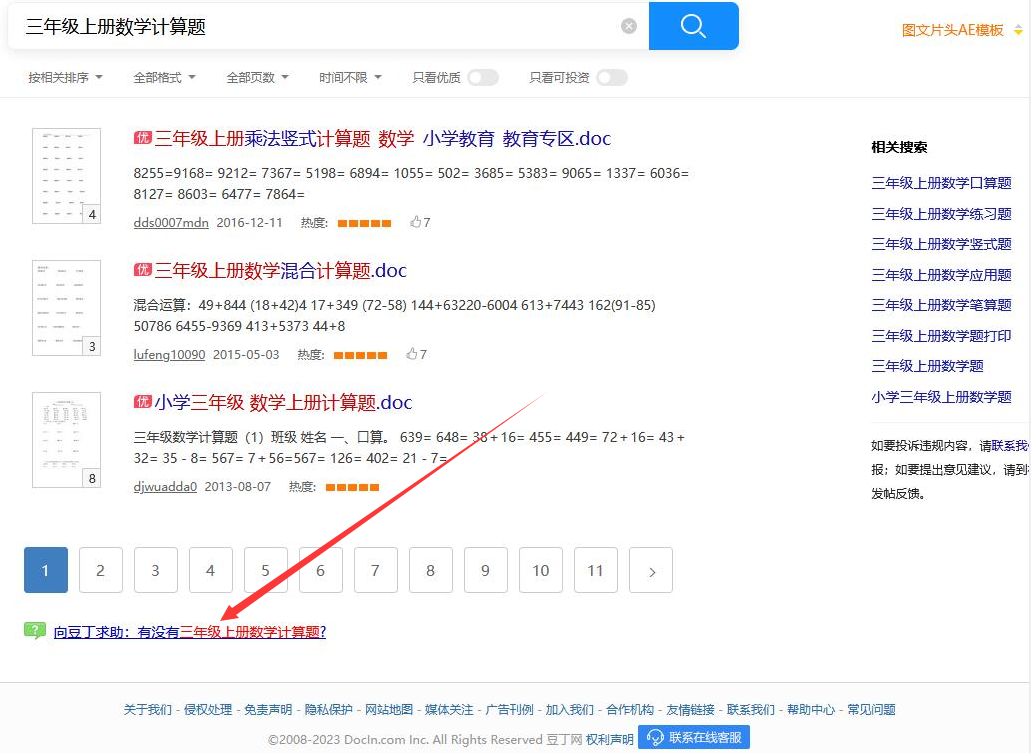
Task: Click the blue search magnifier button
Action: pyautogui.click(x=693, y=26)
